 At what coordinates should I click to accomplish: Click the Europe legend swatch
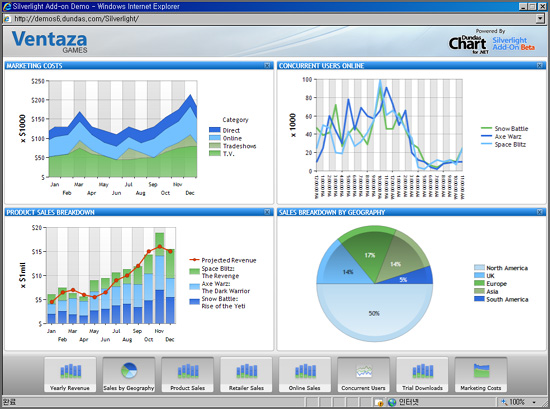pyautogui.click(x=479, y=283)
